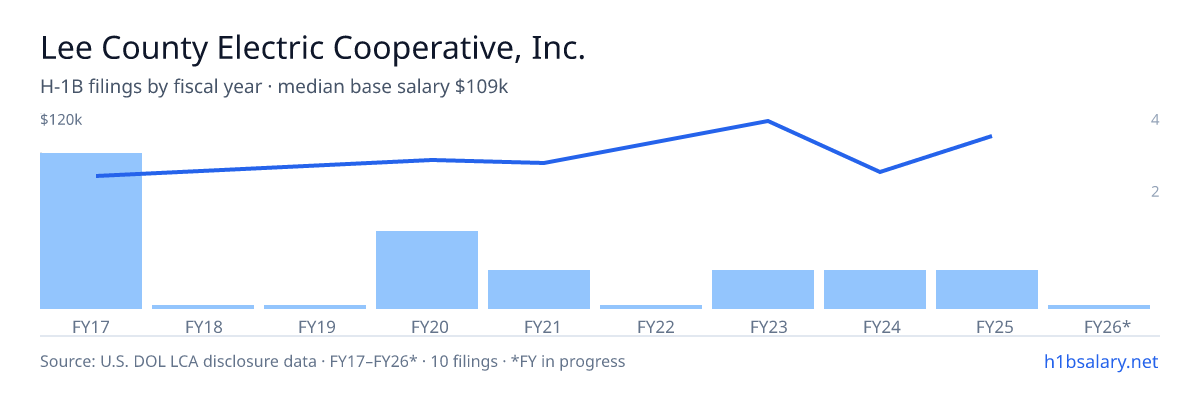Click the salary line dip at FY24

[x=879, y=172]
